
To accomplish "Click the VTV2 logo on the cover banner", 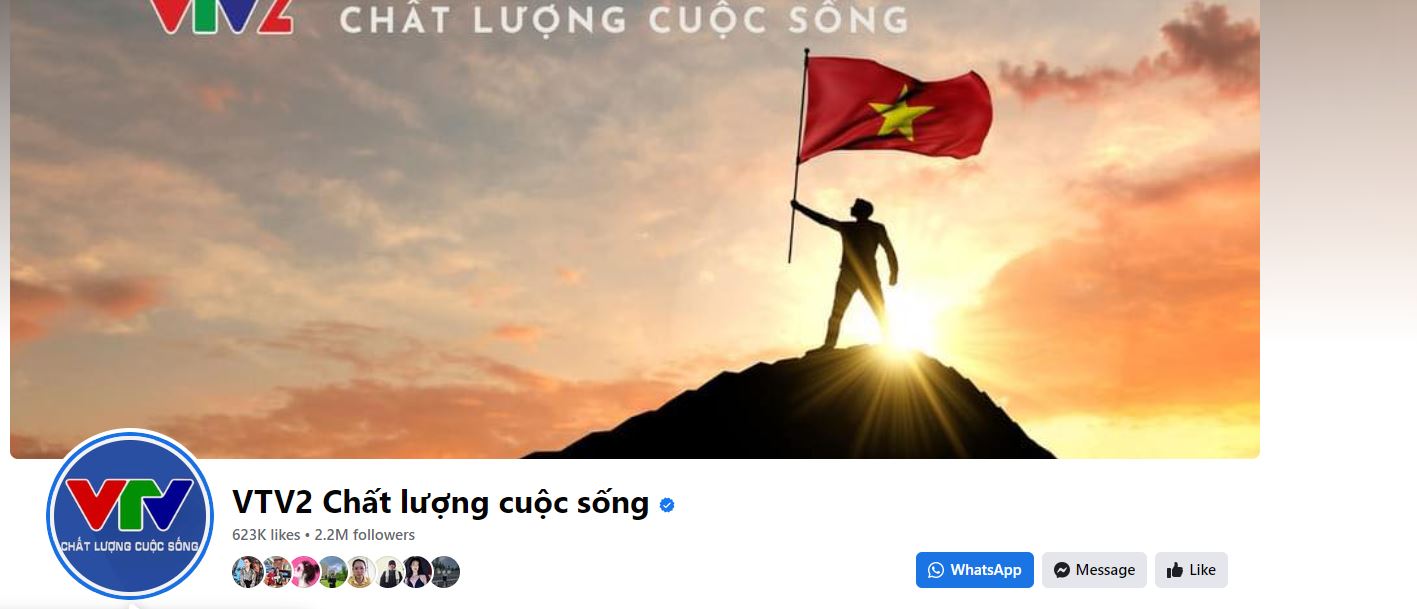I will [222, 17].
